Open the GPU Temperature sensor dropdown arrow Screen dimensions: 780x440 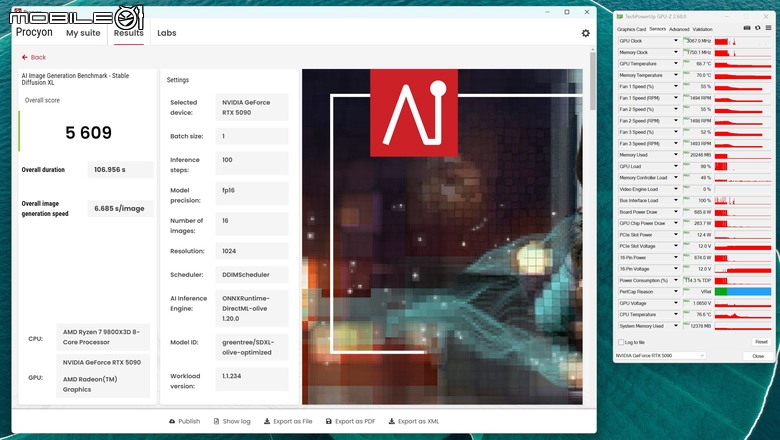coord(676,64)
